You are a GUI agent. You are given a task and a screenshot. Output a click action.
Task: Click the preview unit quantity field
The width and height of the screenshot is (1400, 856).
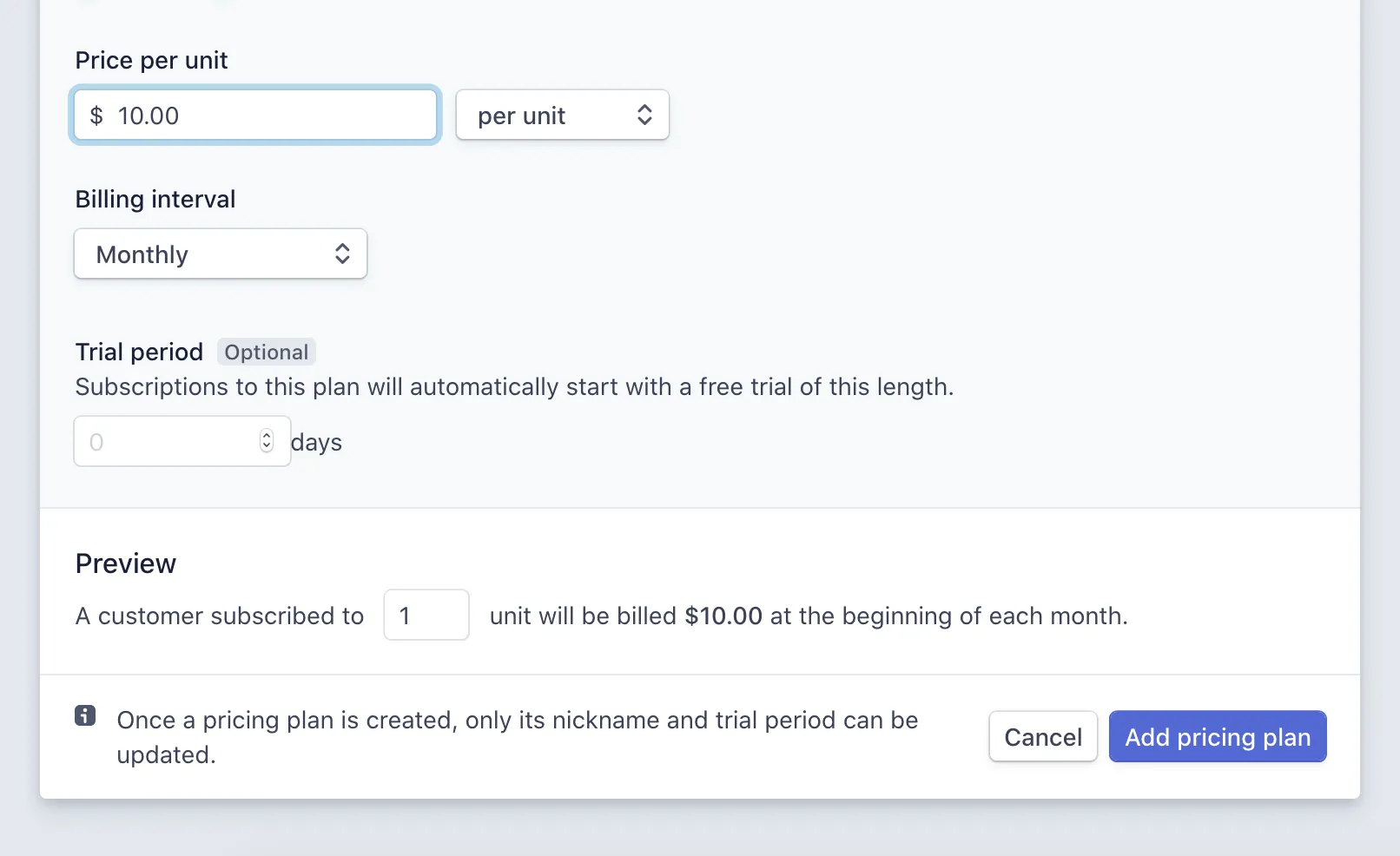[426, 615]
